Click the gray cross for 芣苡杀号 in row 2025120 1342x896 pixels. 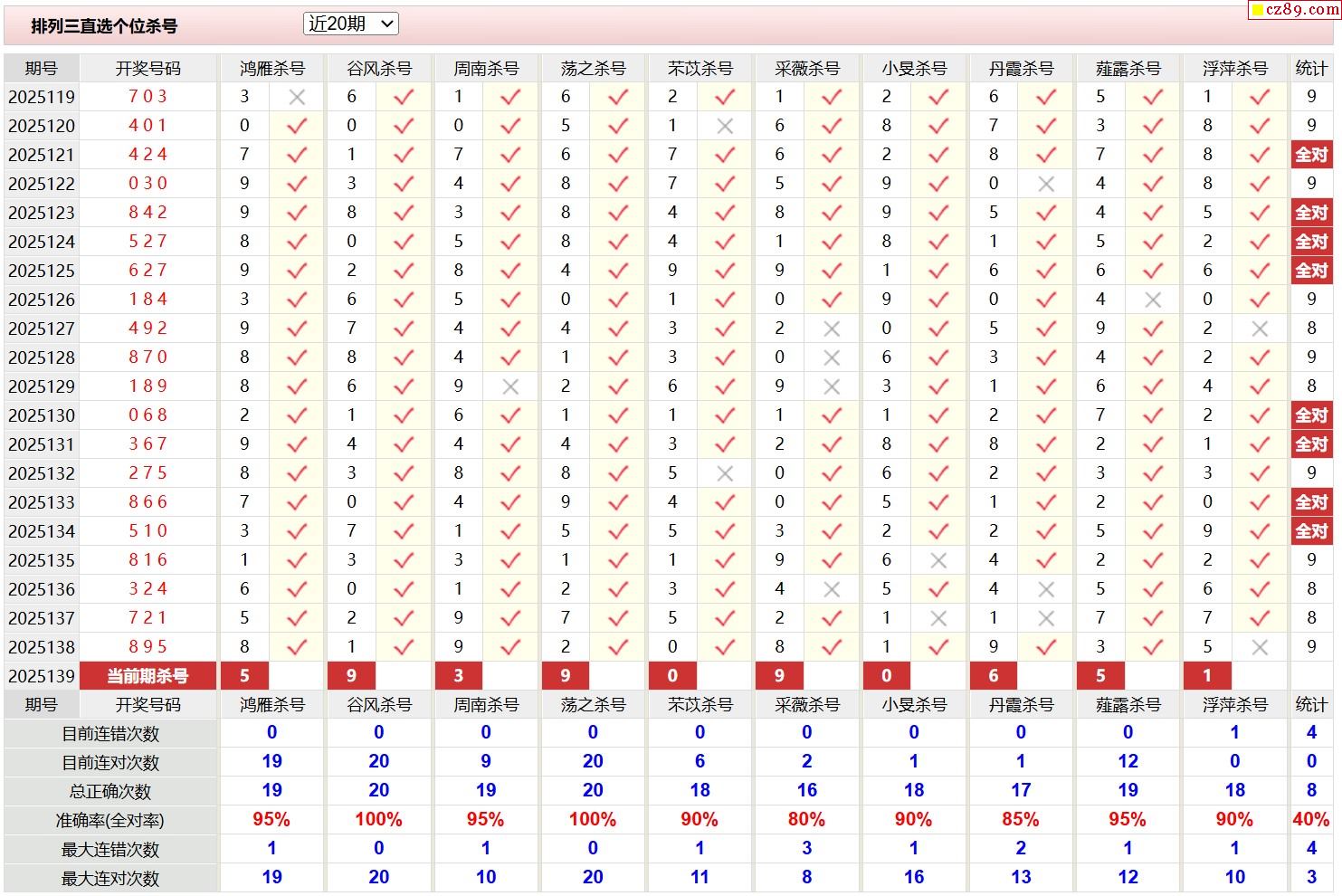(725, 126)
